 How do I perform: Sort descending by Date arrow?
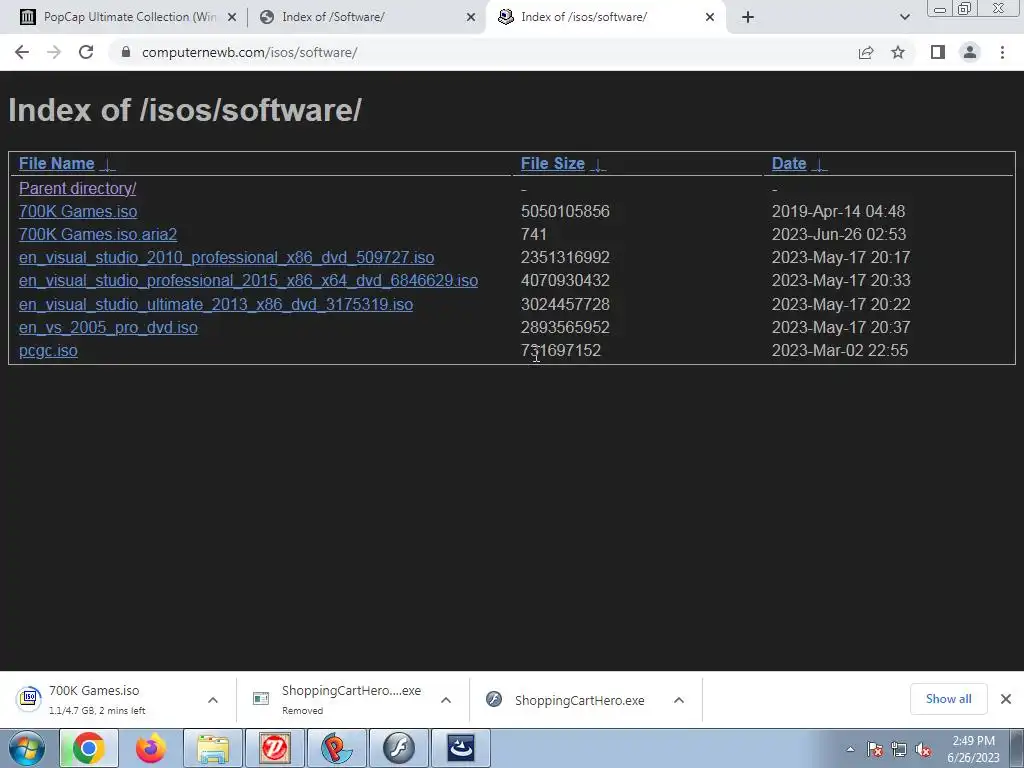(x=819, y=165)
